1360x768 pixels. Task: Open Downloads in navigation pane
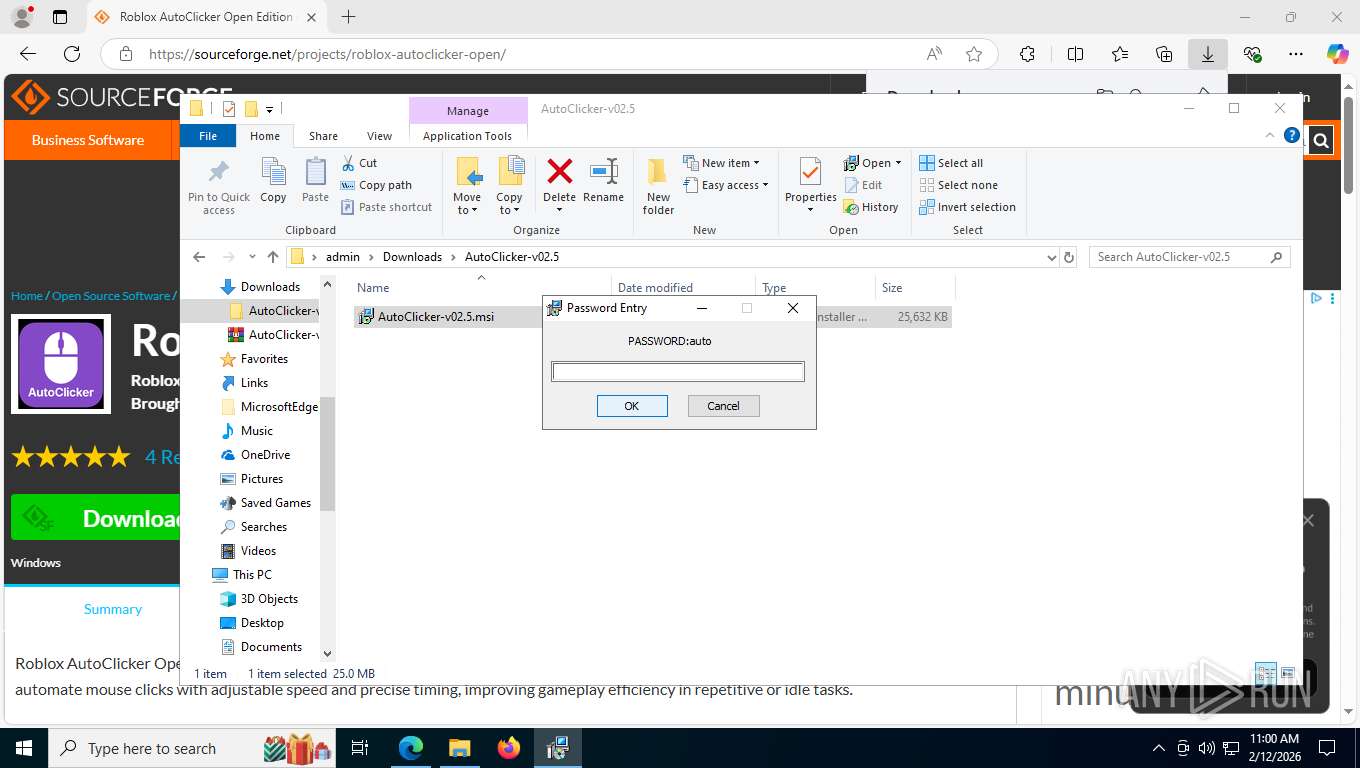pyautogui.click(x=270, y=287)
